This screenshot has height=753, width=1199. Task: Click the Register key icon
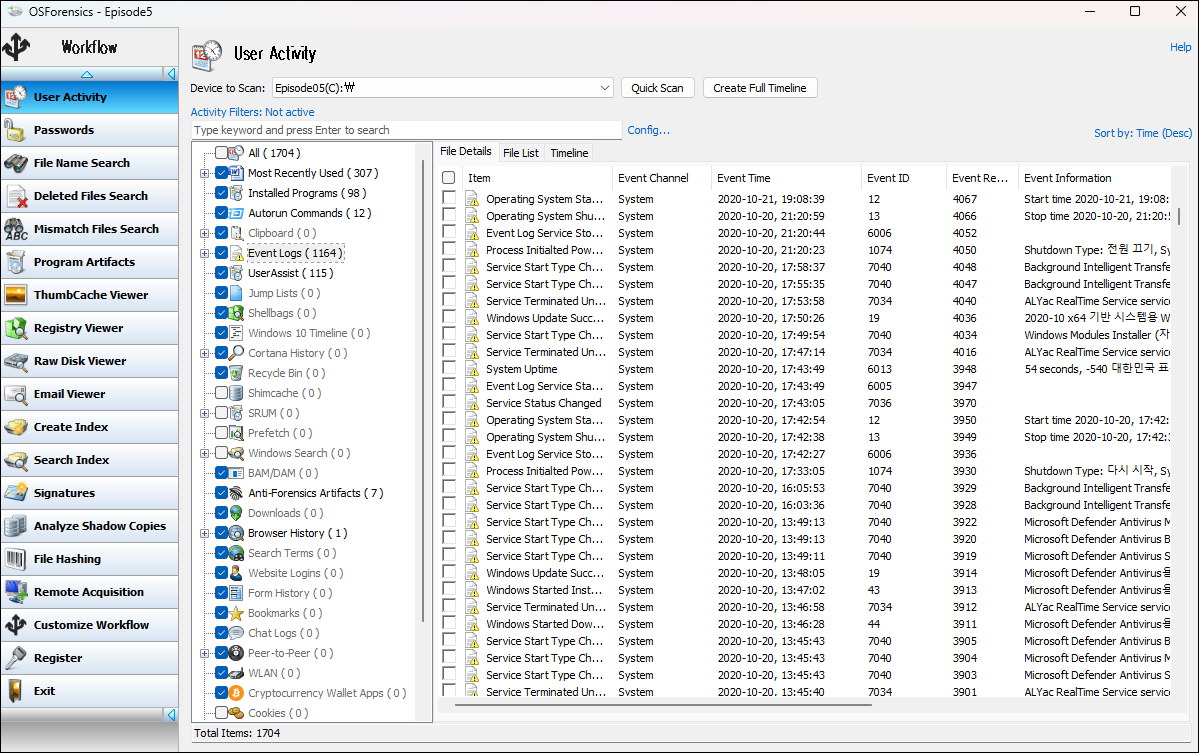tap(15, 657)
